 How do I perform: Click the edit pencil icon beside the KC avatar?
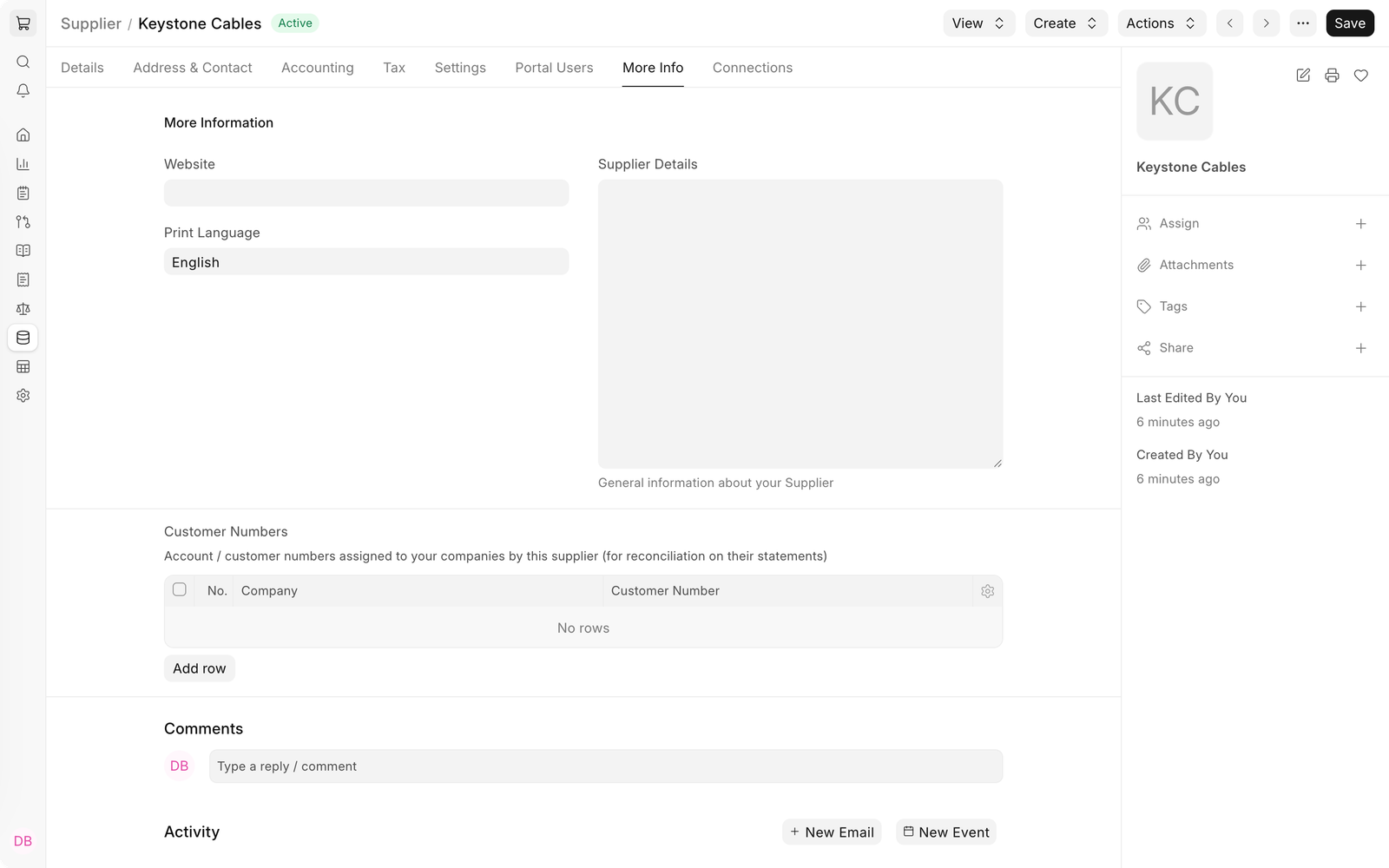coord(1303,76)
